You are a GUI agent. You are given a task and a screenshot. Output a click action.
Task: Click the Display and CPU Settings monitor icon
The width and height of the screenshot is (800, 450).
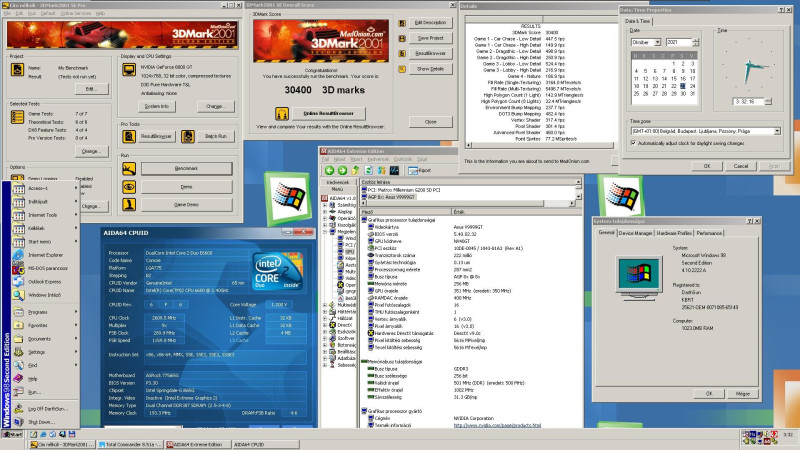click(x=129, y=69)
